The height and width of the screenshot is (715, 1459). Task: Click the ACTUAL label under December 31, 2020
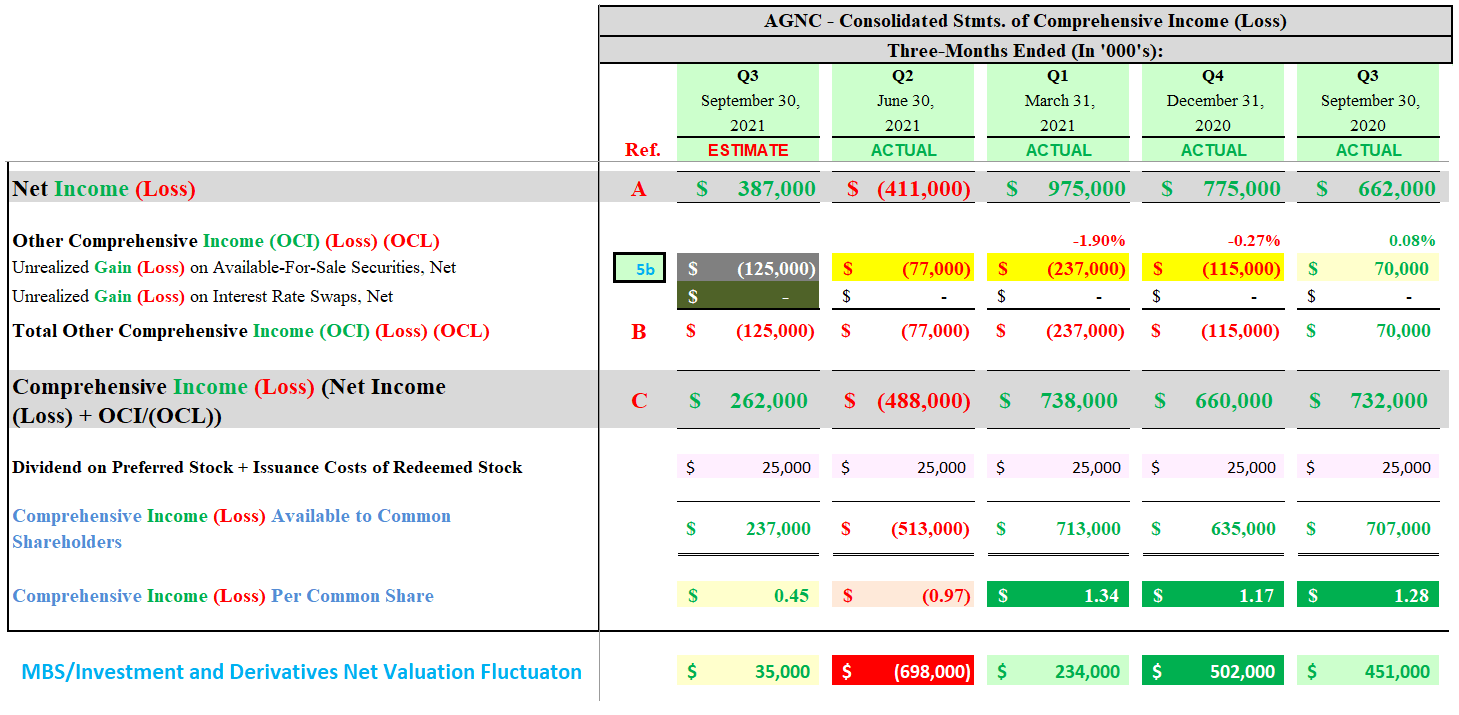pos(1213,150)
